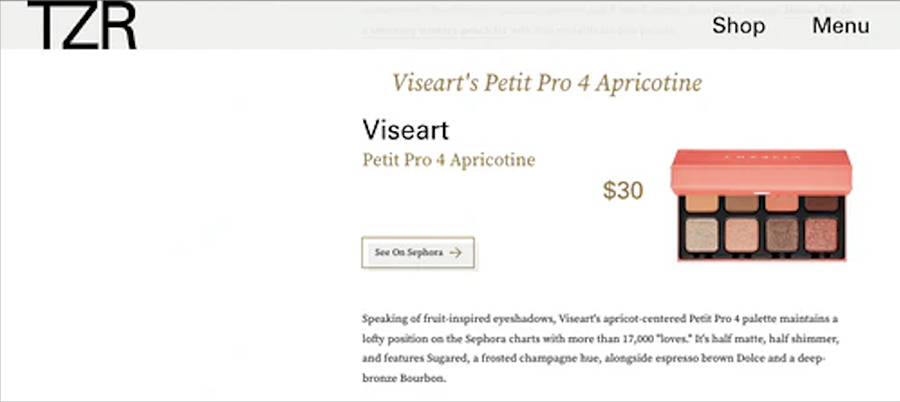Click the italic Viseart's Petit Pro 4 Apricotine heading
Image resolution: width=900 pixels, height=402 pixels.
click(x=547, y=82)
